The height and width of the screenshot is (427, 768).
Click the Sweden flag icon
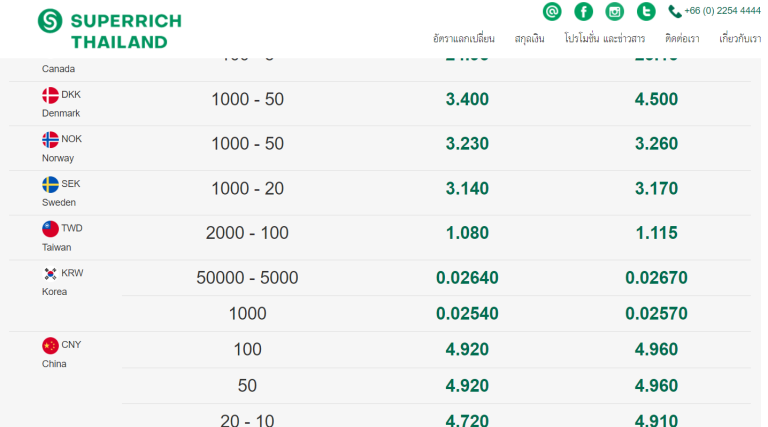point(50,184)
